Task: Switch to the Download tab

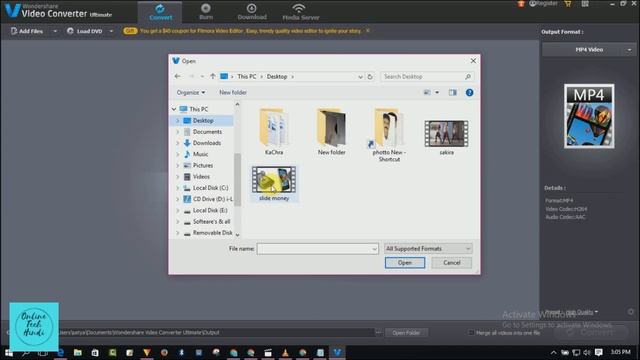Action: pyautogui.click(x=252, y=11)
